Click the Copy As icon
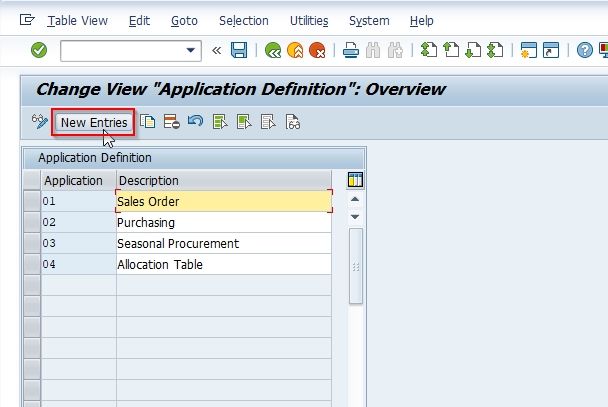This screenshot has height=407, width=608. click(147, 122)
